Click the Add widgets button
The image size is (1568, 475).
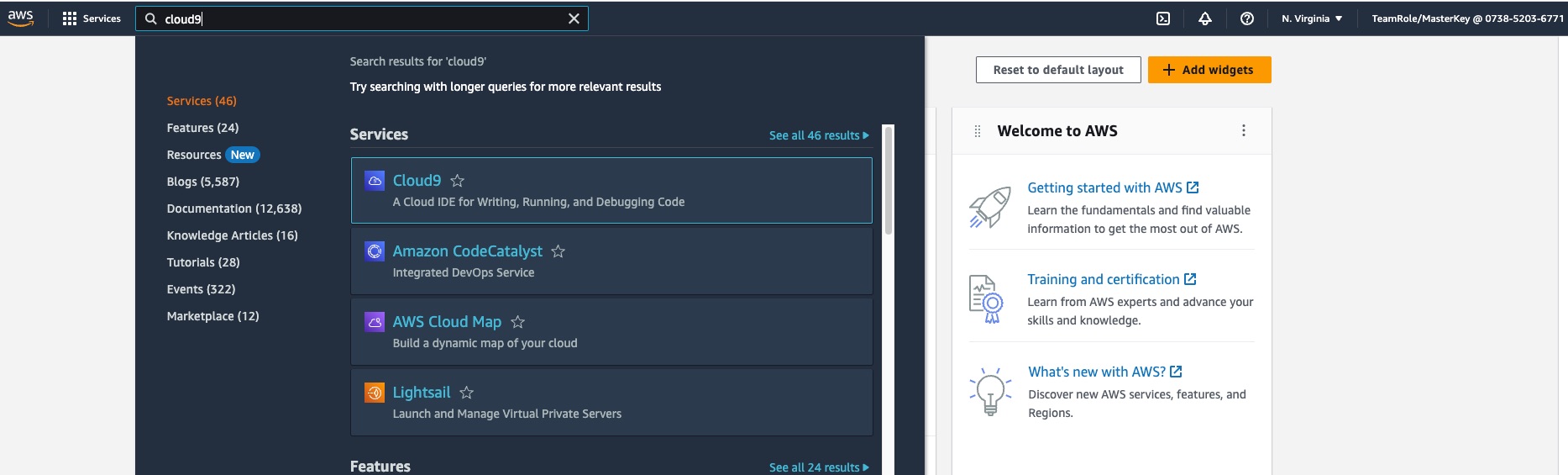pos(1209,70)
